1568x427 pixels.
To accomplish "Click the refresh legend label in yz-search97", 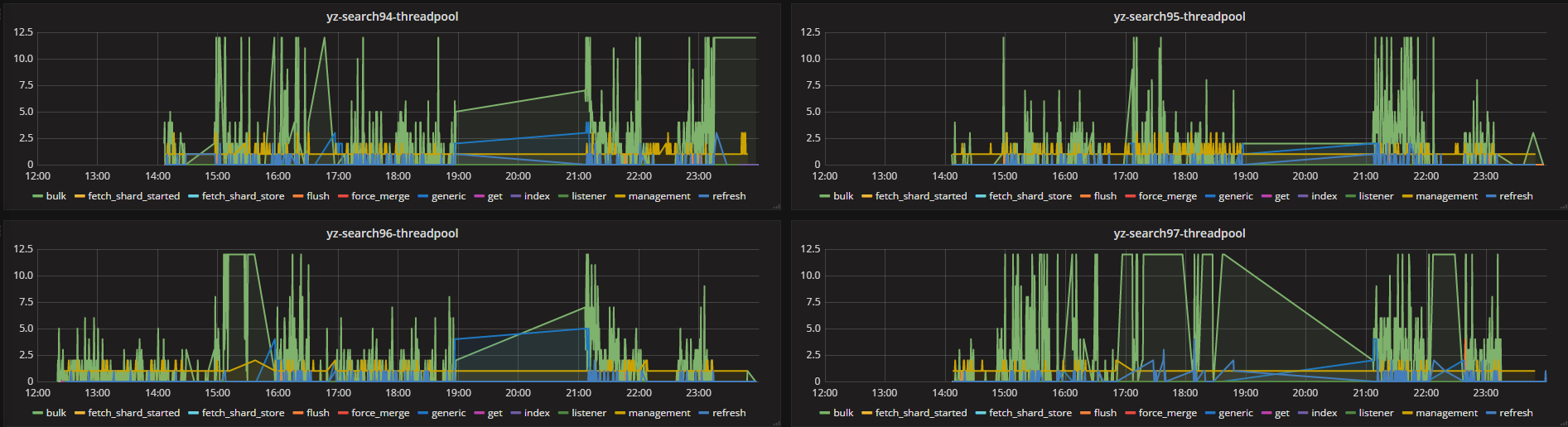I will tap(1516, 413).
